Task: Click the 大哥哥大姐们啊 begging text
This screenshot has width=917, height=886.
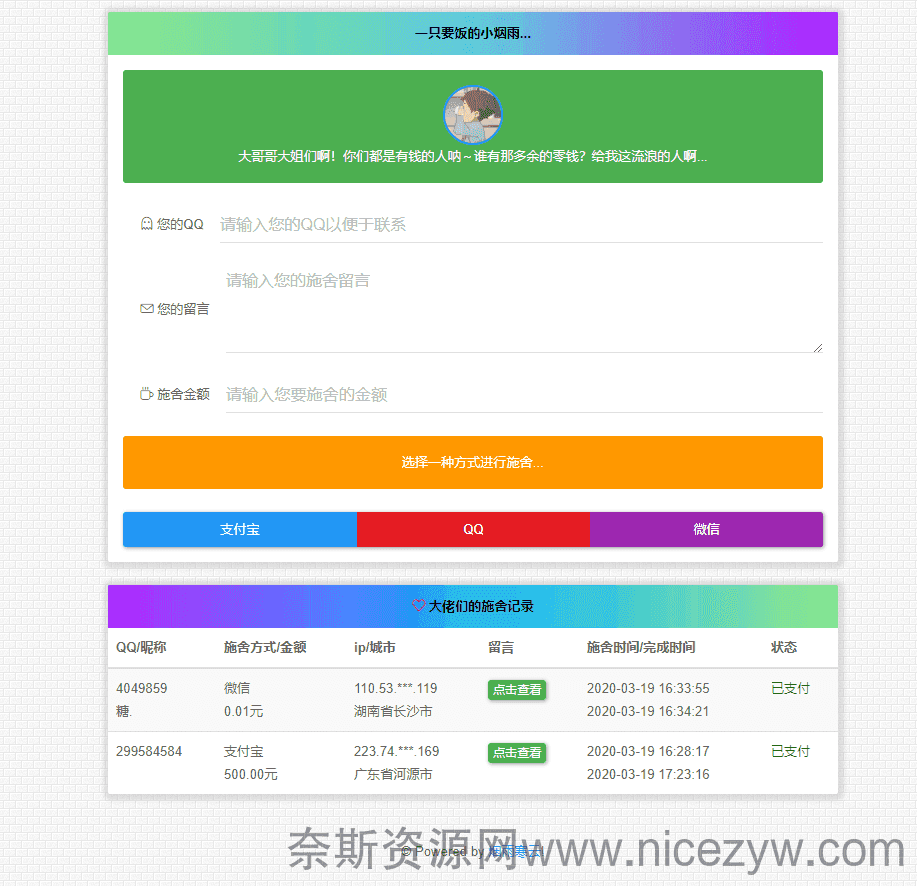Action: pyautogui.click(x=473, y=156)
